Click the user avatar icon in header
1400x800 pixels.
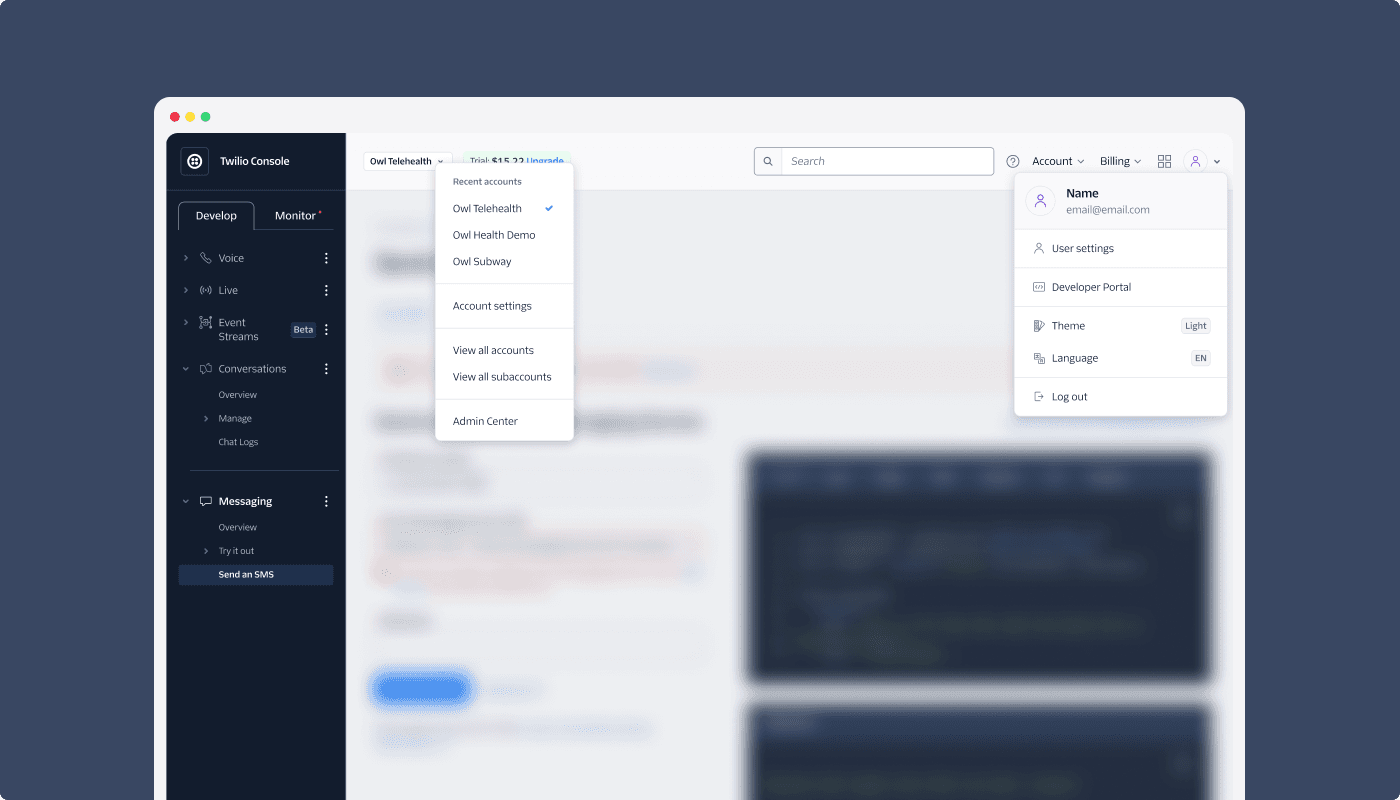(x=1195, y=161)
